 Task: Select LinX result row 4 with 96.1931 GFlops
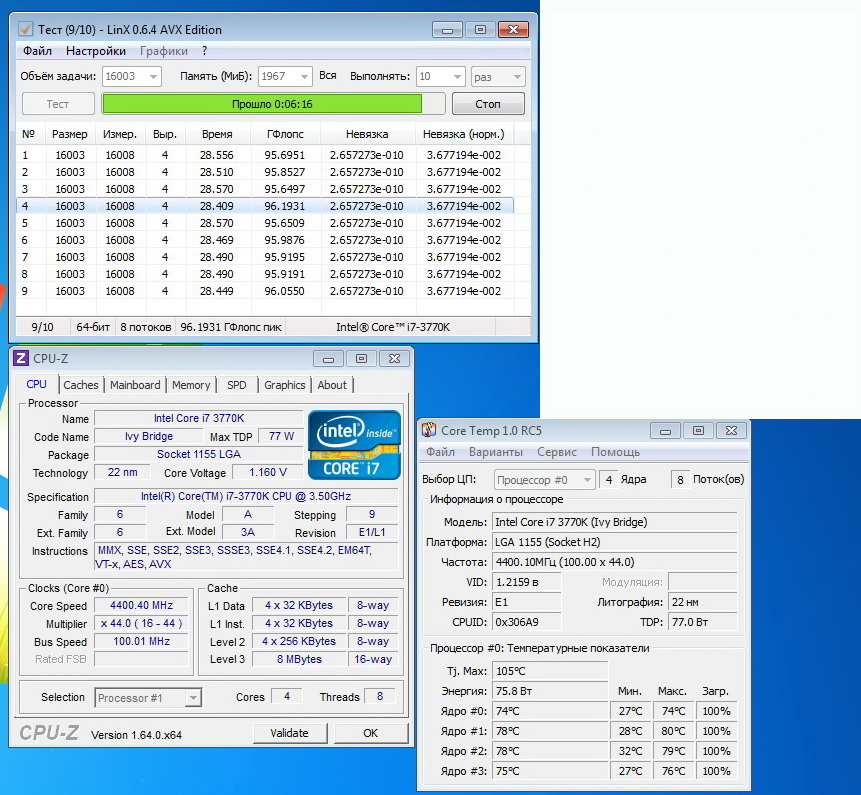click(x=265, y=206)
